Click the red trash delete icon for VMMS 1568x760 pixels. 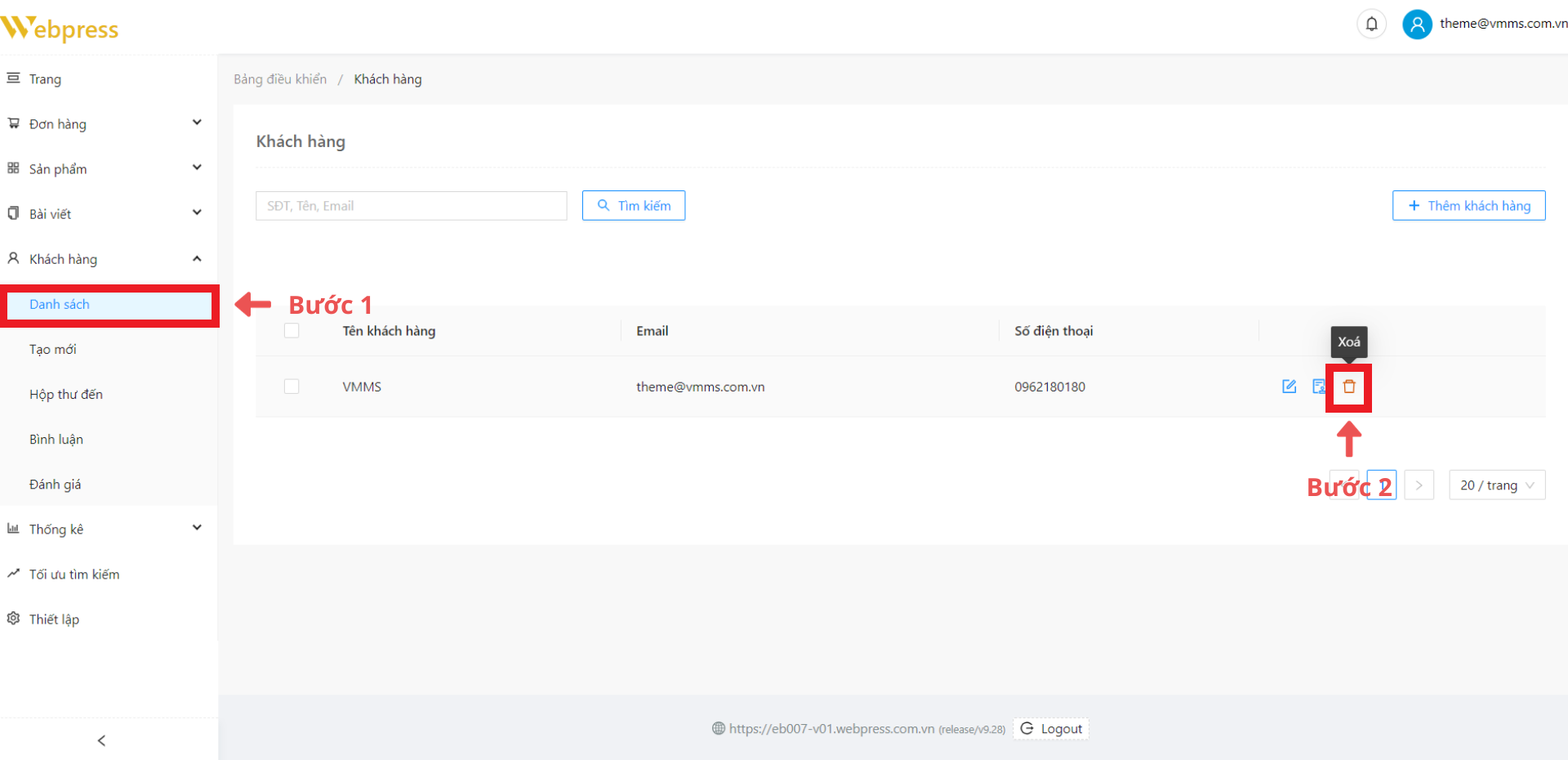tap(1348, 387)
